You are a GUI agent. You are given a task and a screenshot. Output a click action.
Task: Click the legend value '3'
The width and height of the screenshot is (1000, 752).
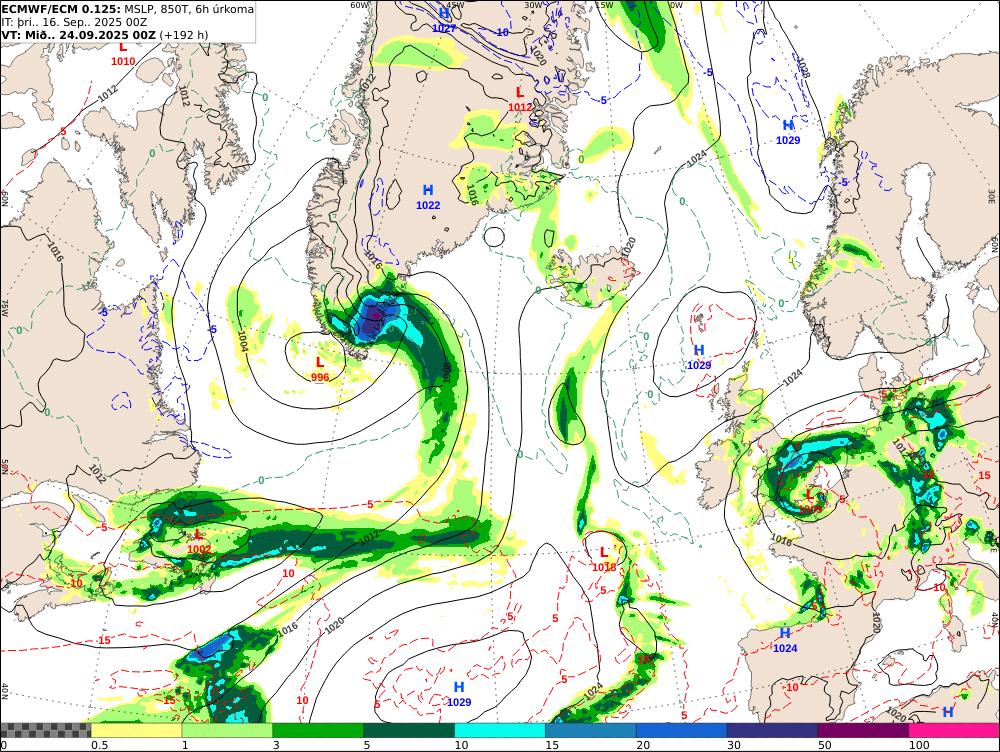[276, 744]
